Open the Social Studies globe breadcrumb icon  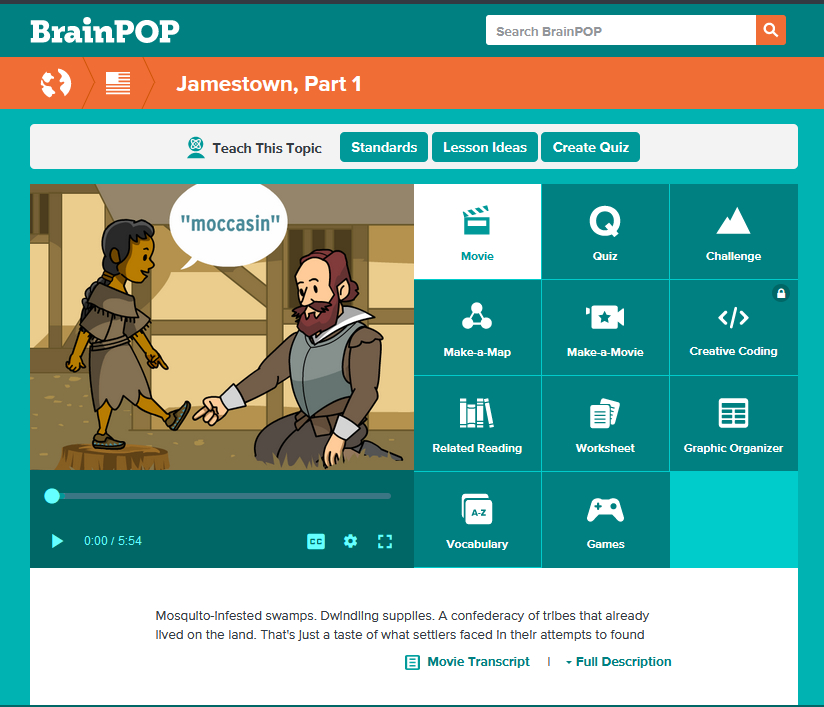tap(56, 83)
